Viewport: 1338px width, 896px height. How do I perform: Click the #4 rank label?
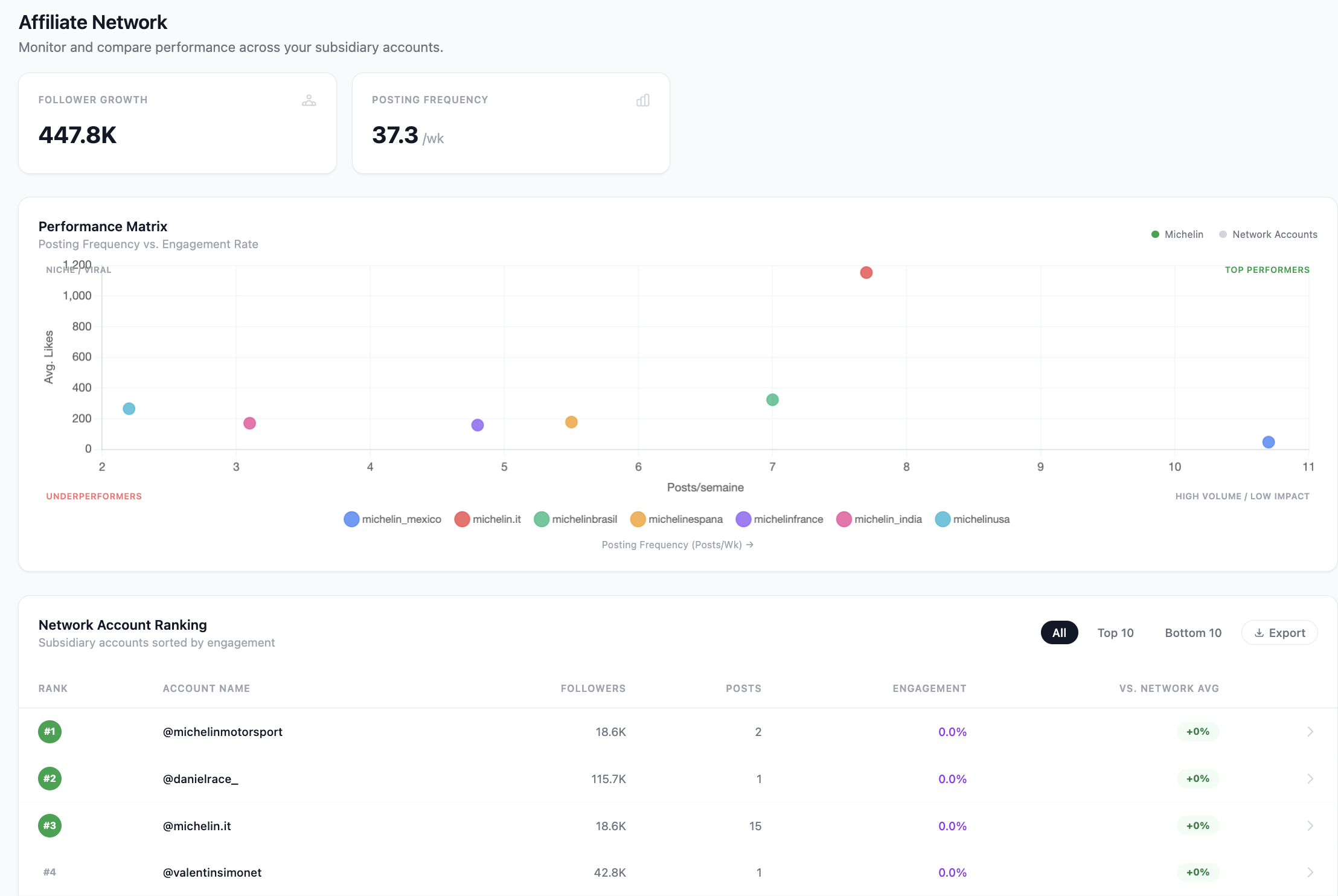pyautogui.click(x=50, y=872)
